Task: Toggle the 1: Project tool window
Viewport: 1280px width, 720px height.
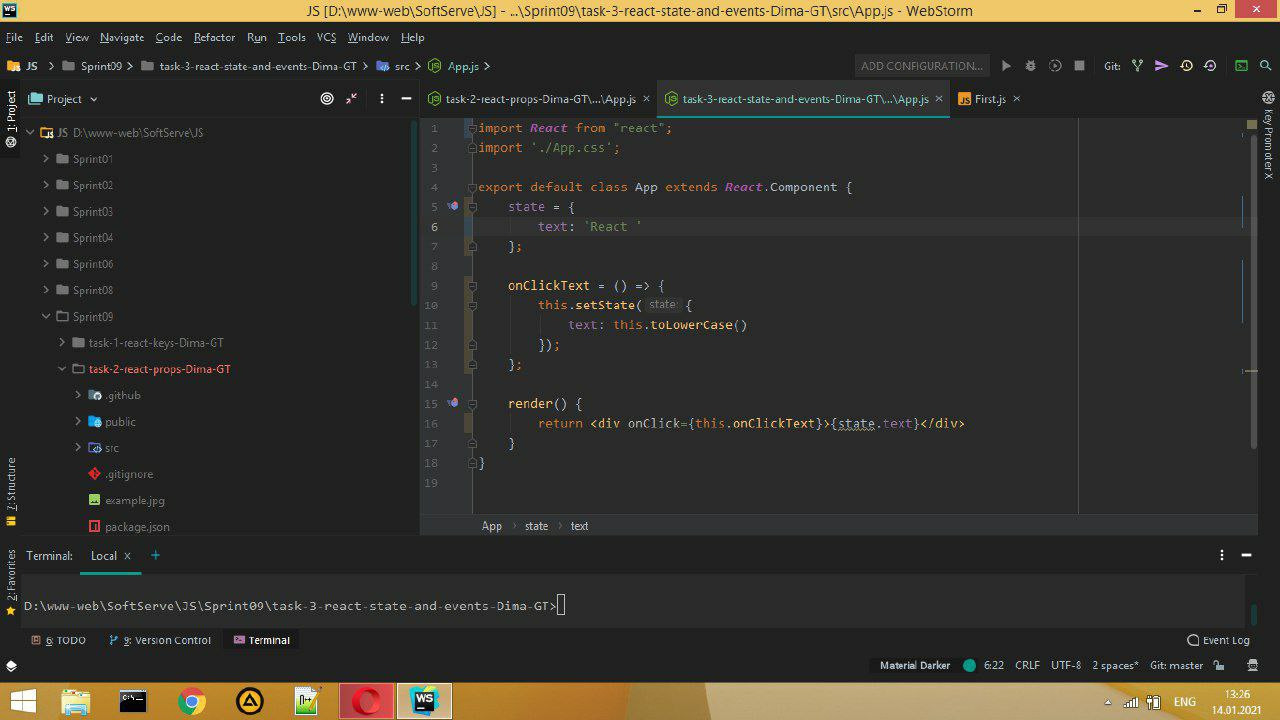Action: pos(11,118)
